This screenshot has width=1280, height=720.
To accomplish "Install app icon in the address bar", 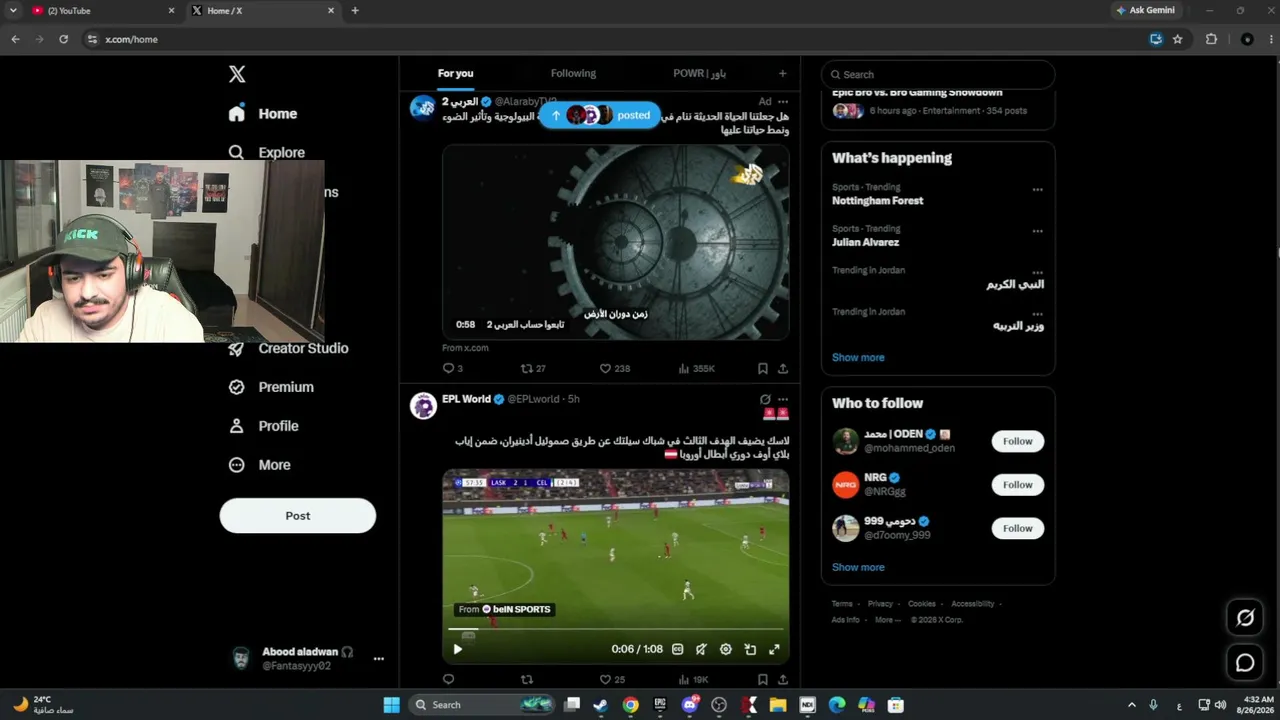I will pos(1156,39).
